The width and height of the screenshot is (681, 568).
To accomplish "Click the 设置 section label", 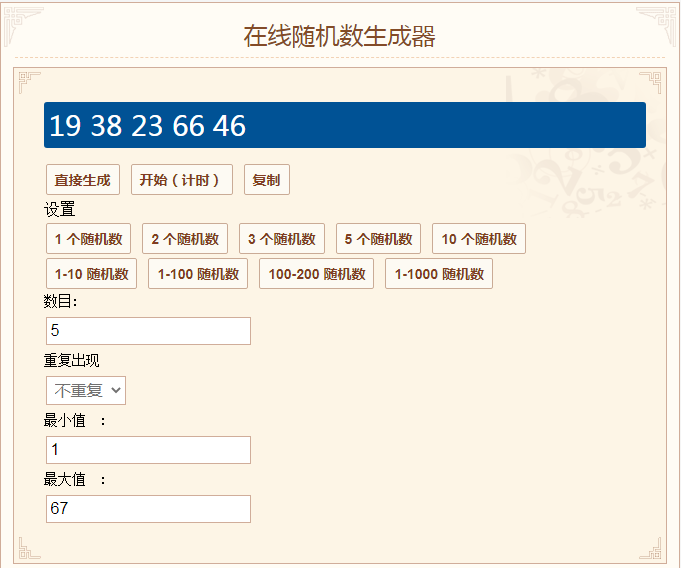I will (x=60, y=209).
